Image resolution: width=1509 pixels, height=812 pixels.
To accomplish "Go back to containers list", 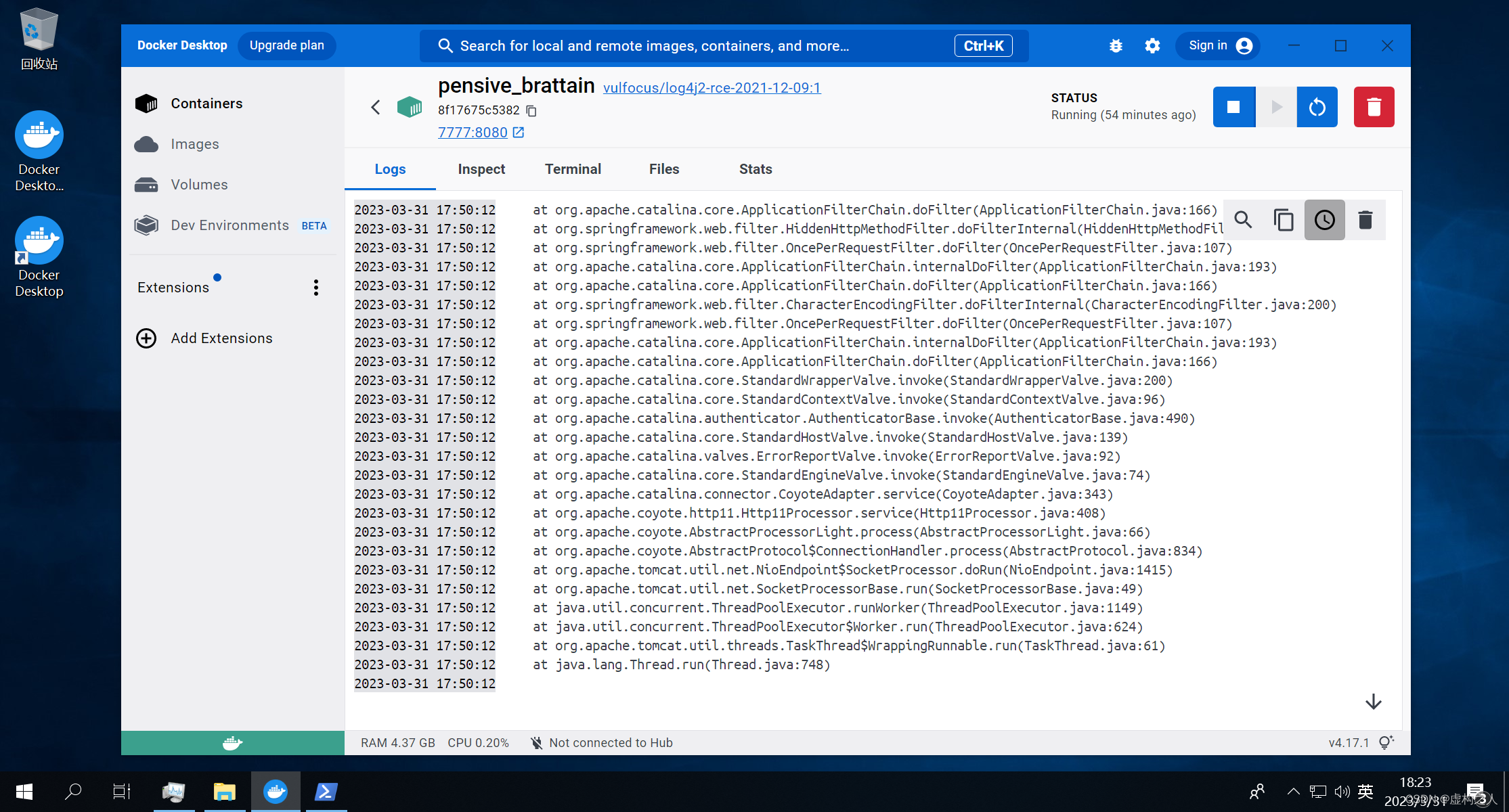I will pos(376,107).
